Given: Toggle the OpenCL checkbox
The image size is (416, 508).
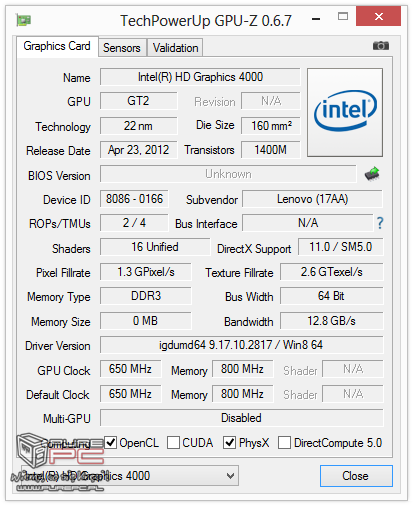Looking at the screenshot, I should point(110,443).
